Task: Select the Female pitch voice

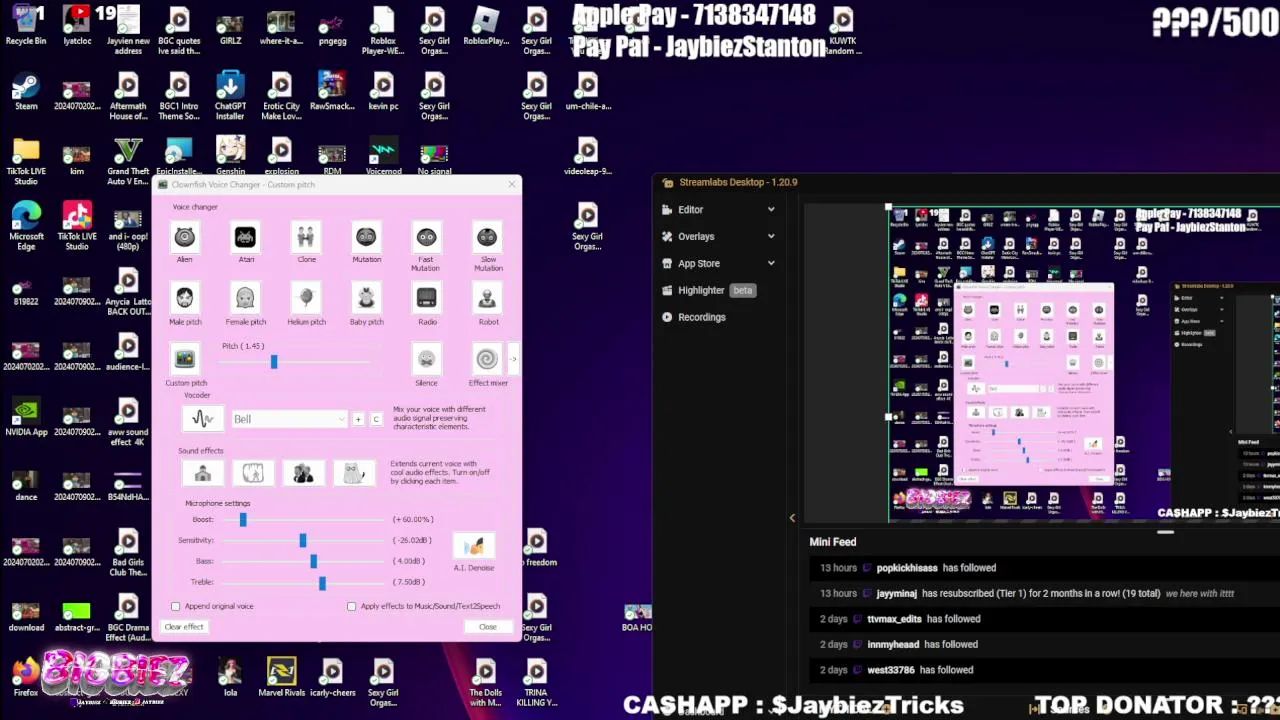Action: pos(245,299)
